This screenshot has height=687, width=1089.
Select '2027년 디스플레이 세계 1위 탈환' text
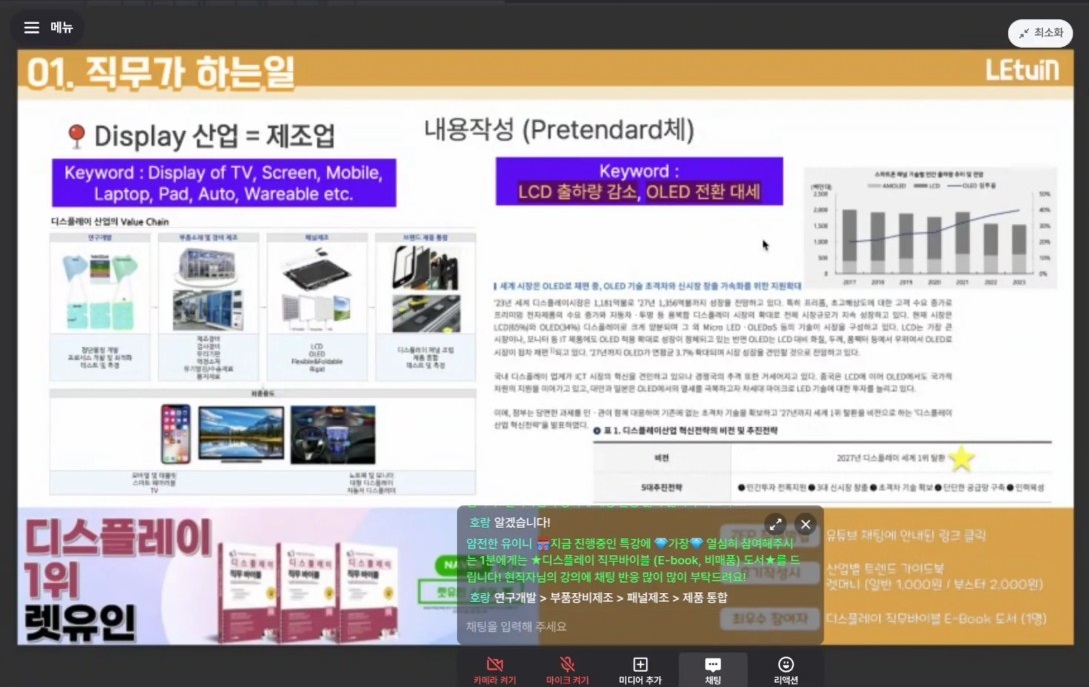890,458
